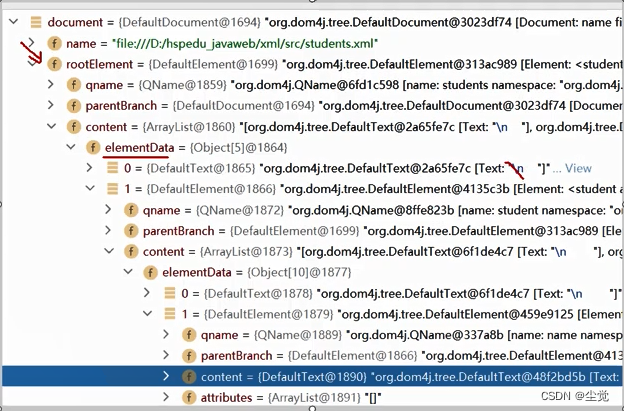The height and width of the screenshot is (411, 624).
Task: Select the elementData Object[10]@1877 row
Action: click(x=313, y=273)
